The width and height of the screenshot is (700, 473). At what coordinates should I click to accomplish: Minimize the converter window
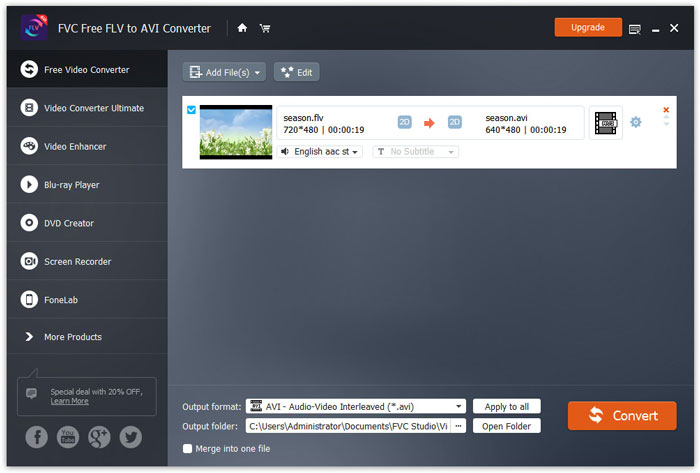point(655,30)
